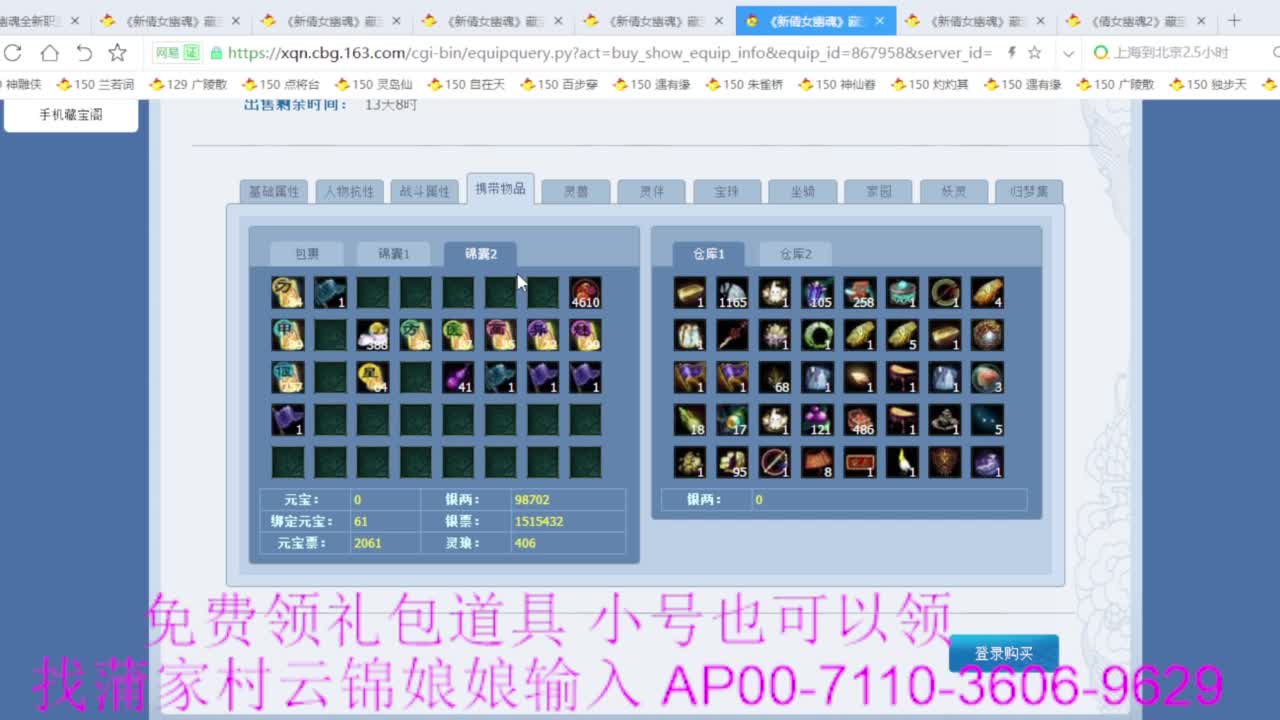
Task: Click warehouse item with count 1165
Action: [732, 292]
